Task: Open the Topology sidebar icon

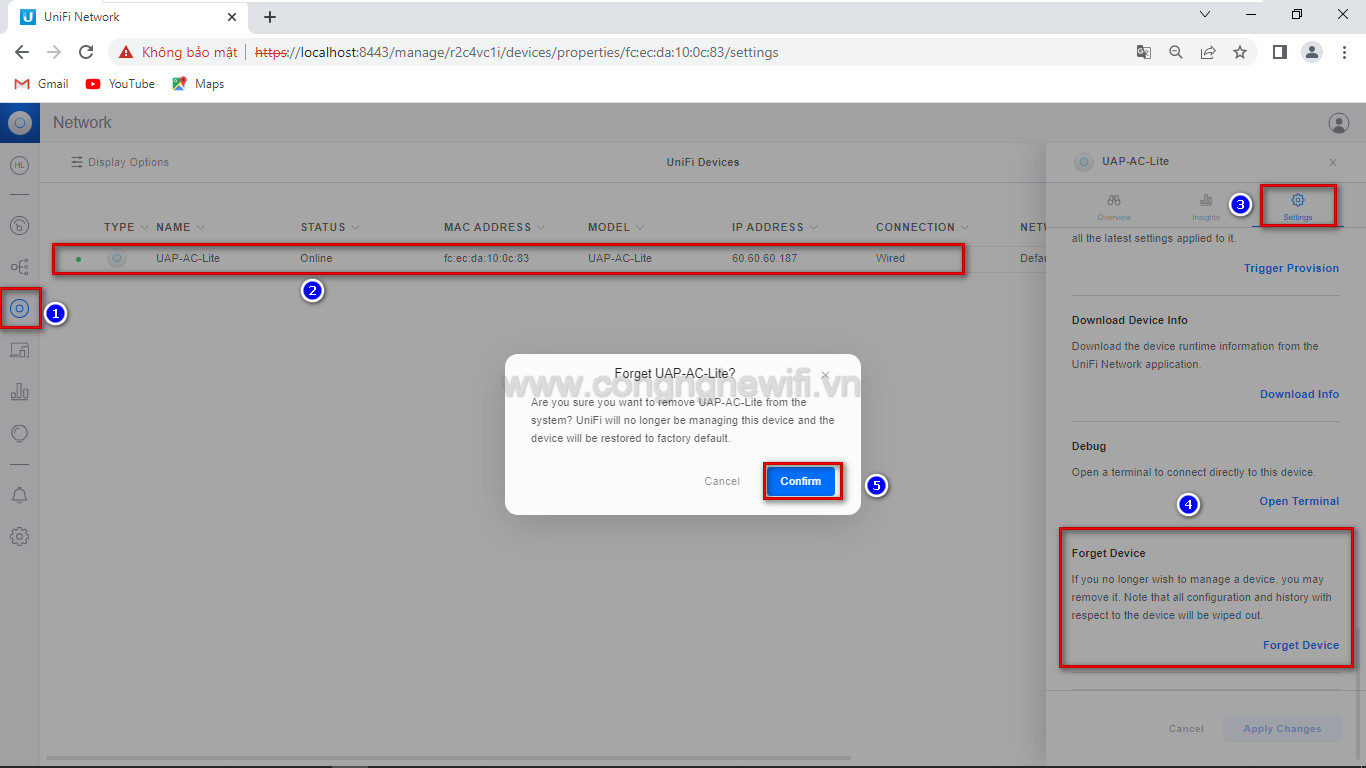Action: pos(19,267)
